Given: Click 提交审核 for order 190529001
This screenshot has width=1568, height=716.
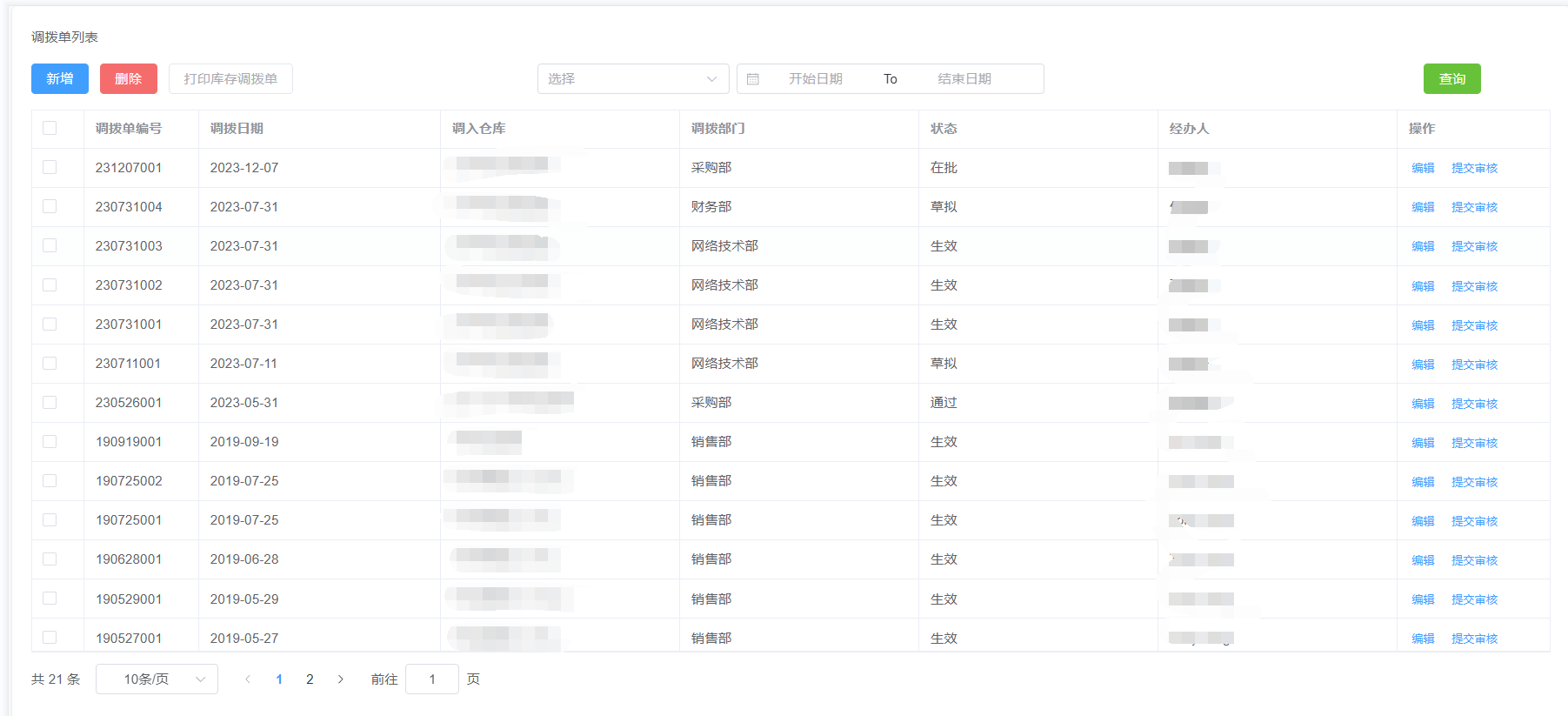Looking at the screenshot, I should click(1474, 599).
